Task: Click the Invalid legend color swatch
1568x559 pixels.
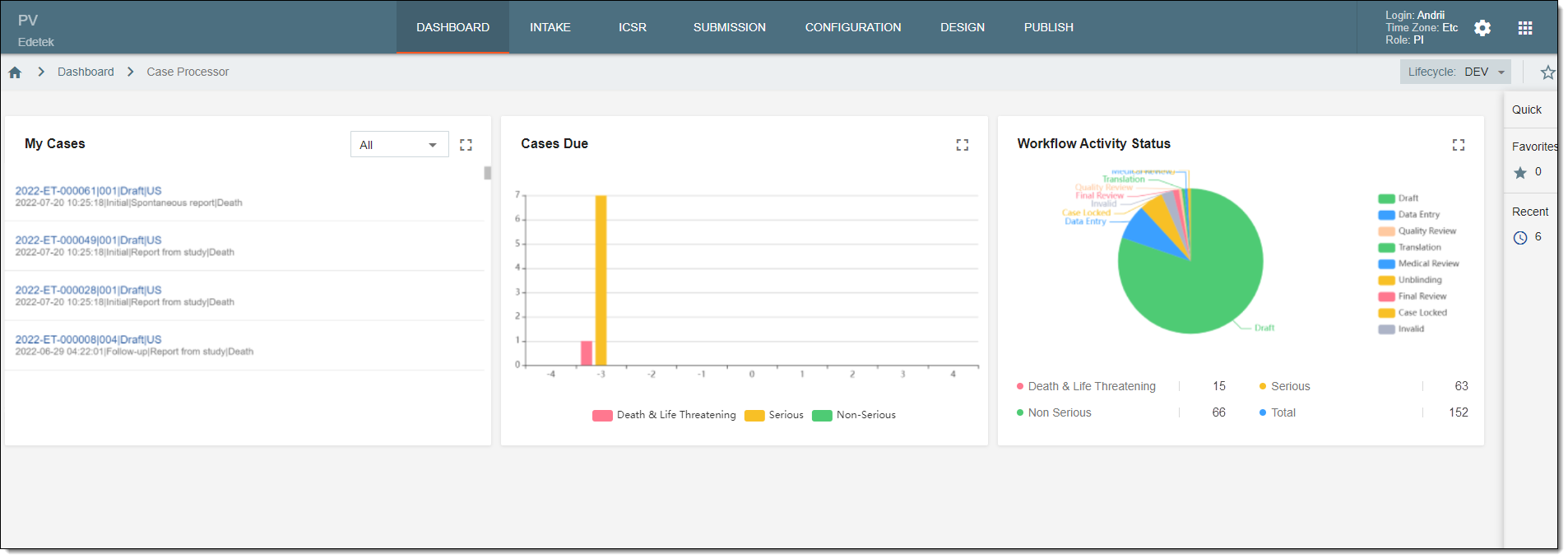Action: (1386, 329)
